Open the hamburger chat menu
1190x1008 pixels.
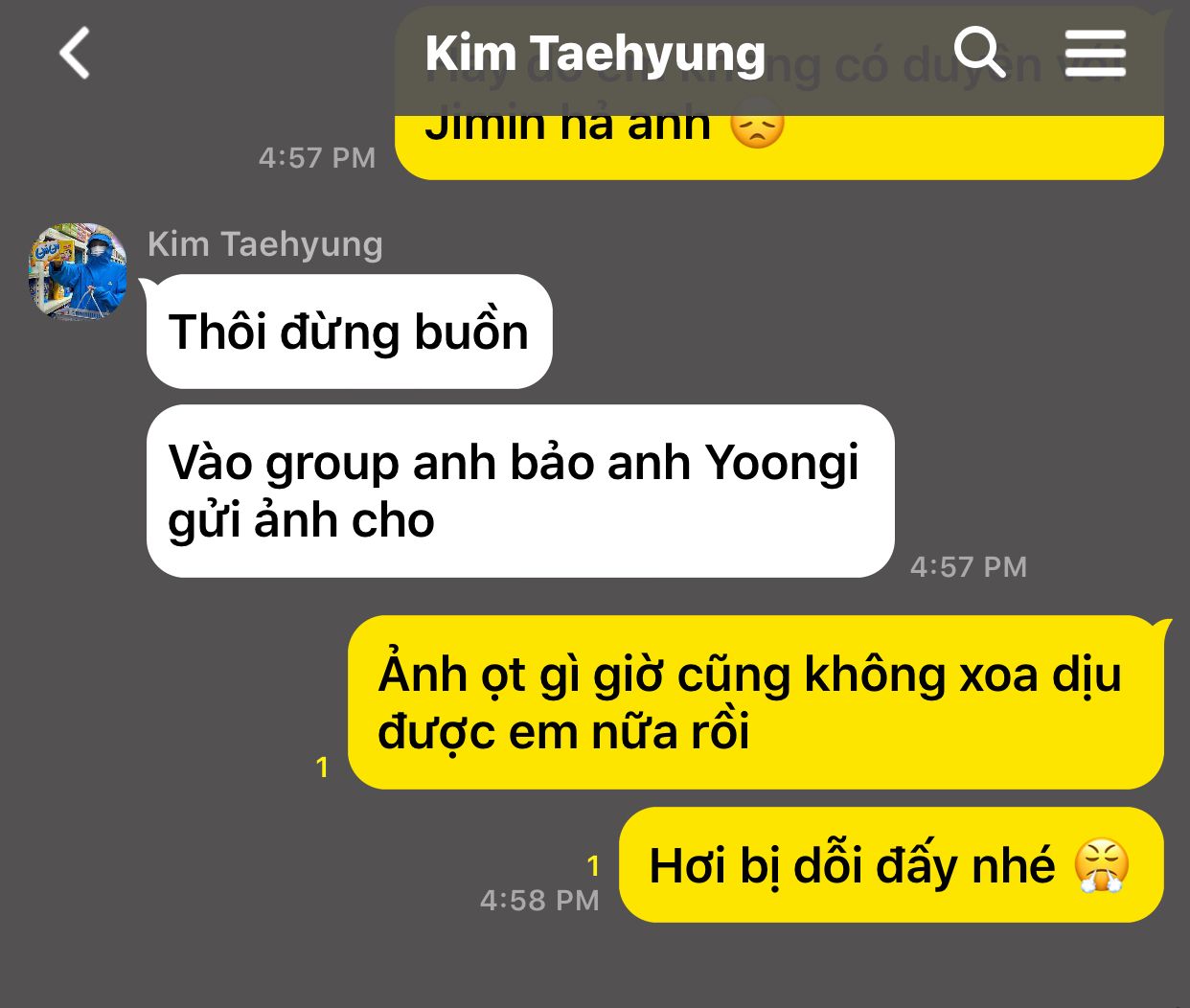(1095, 53)
